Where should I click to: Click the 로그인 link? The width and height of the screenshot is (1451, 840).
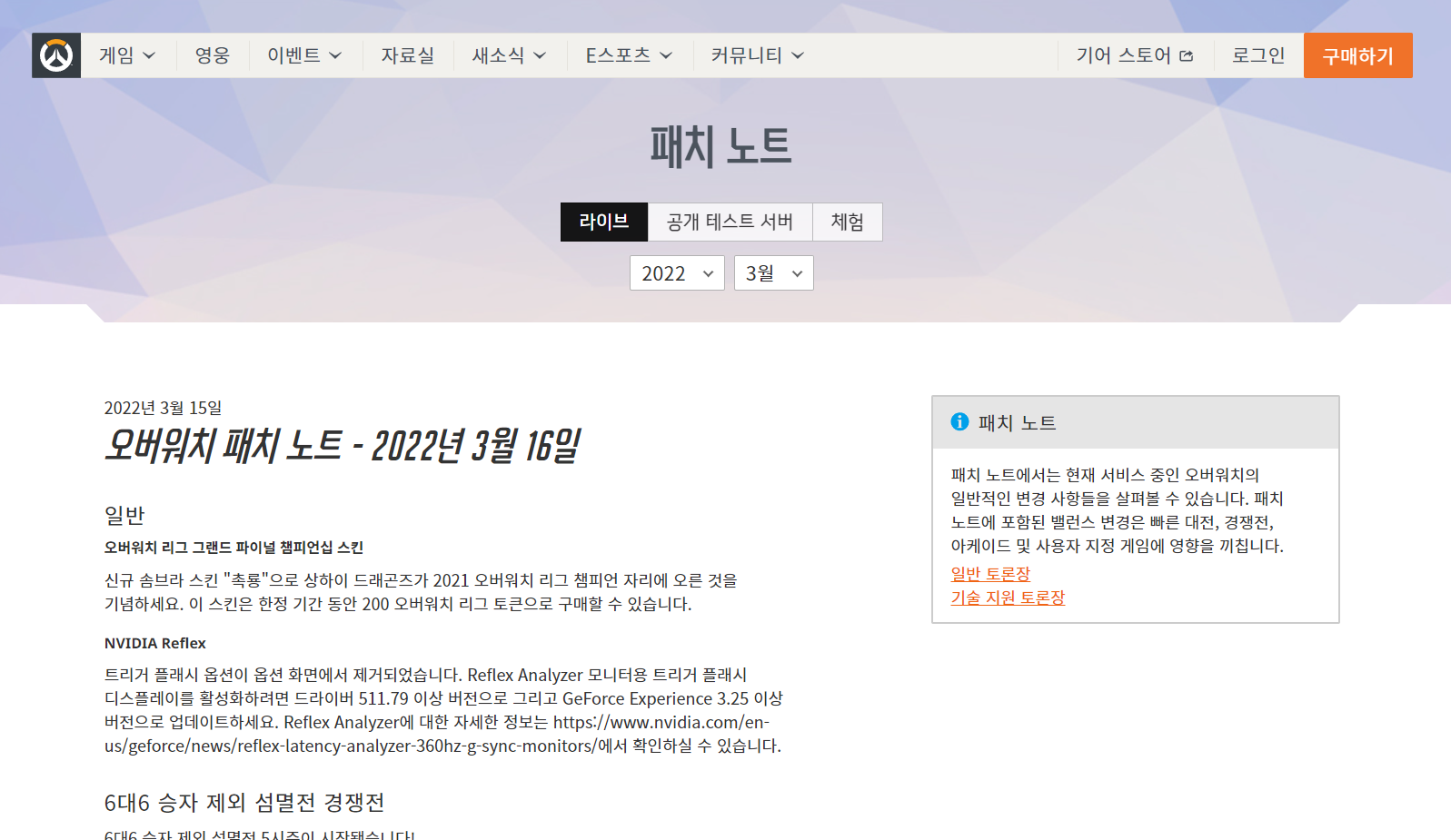tap(1258, 55)
